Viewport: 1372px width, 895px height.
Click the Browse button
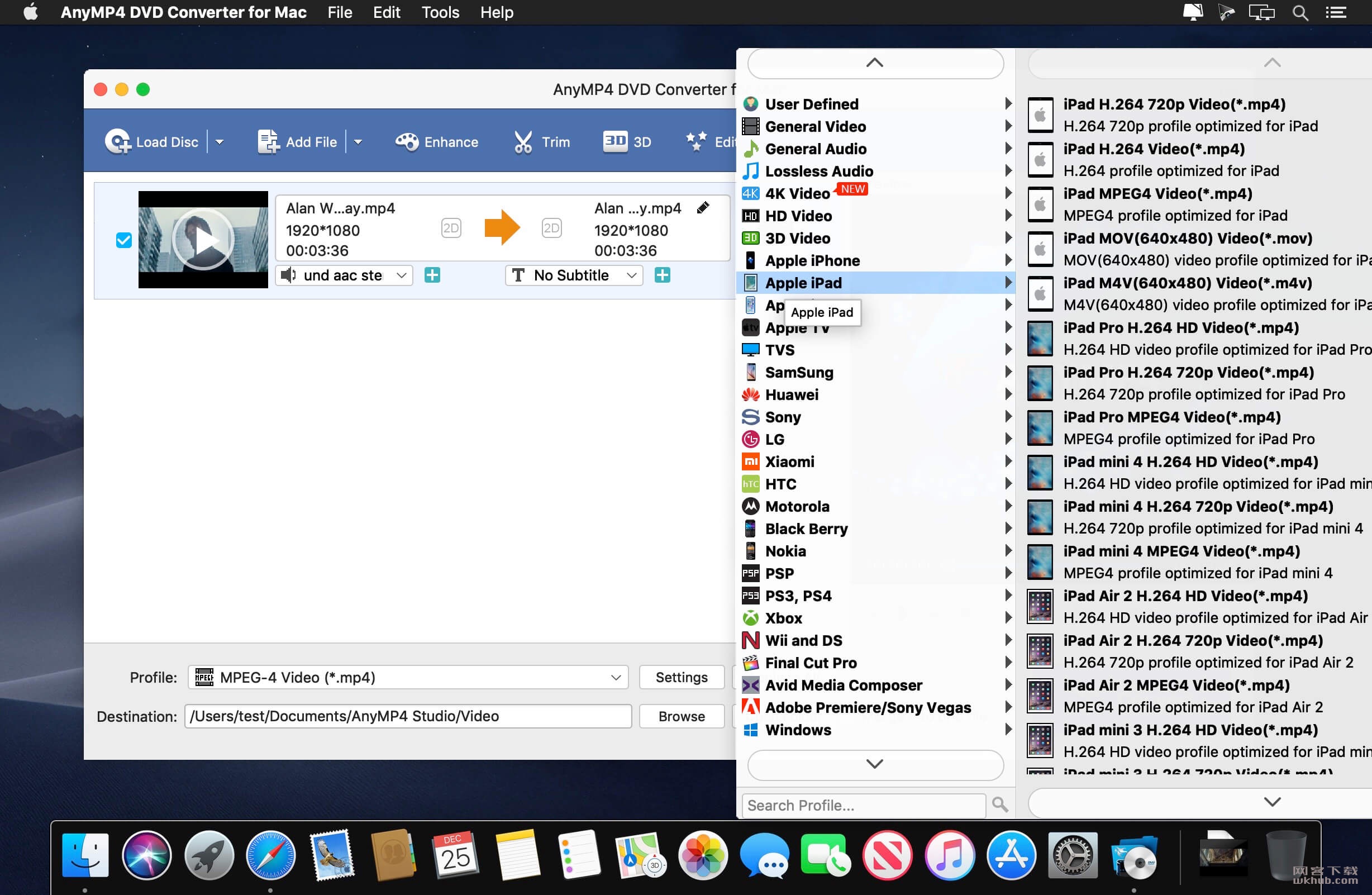click(682, 716)
